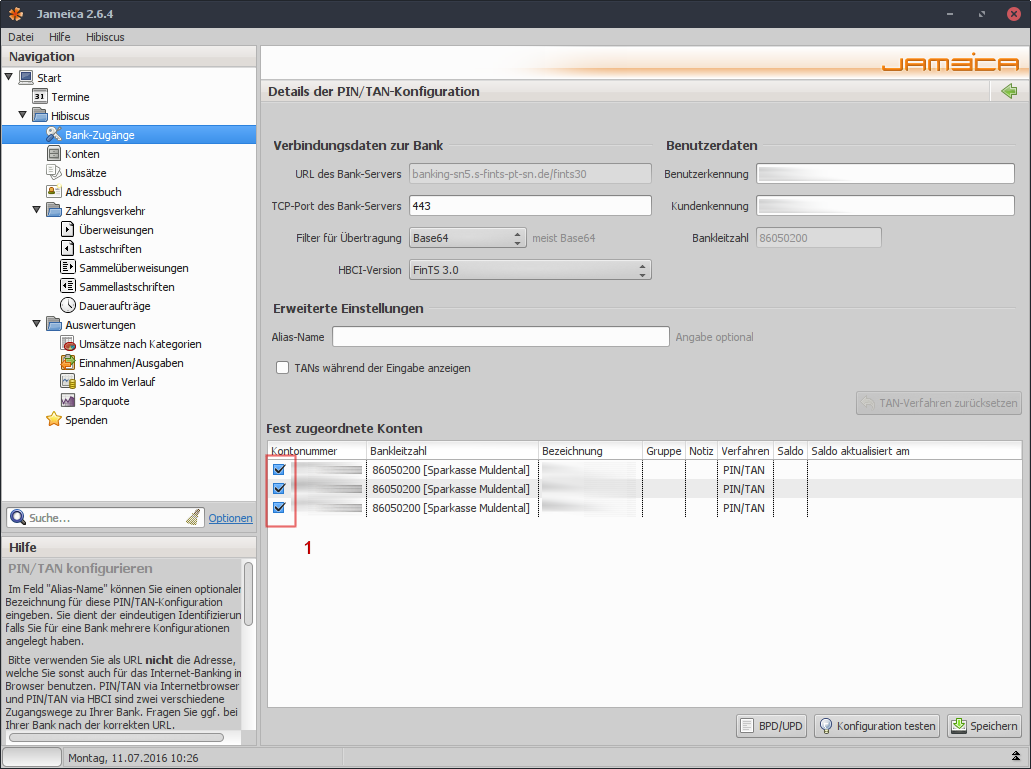Click the Einnahmen/Ausgaben icon
Viewport: 1031px width, 769px height.
pos(68,363)
